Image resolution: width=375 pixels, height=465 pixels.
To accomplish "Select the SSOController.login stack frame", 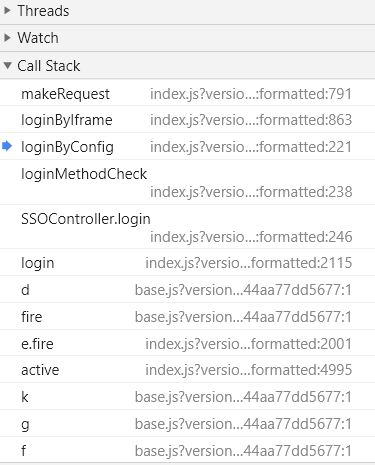I will [x=187, y=227].
